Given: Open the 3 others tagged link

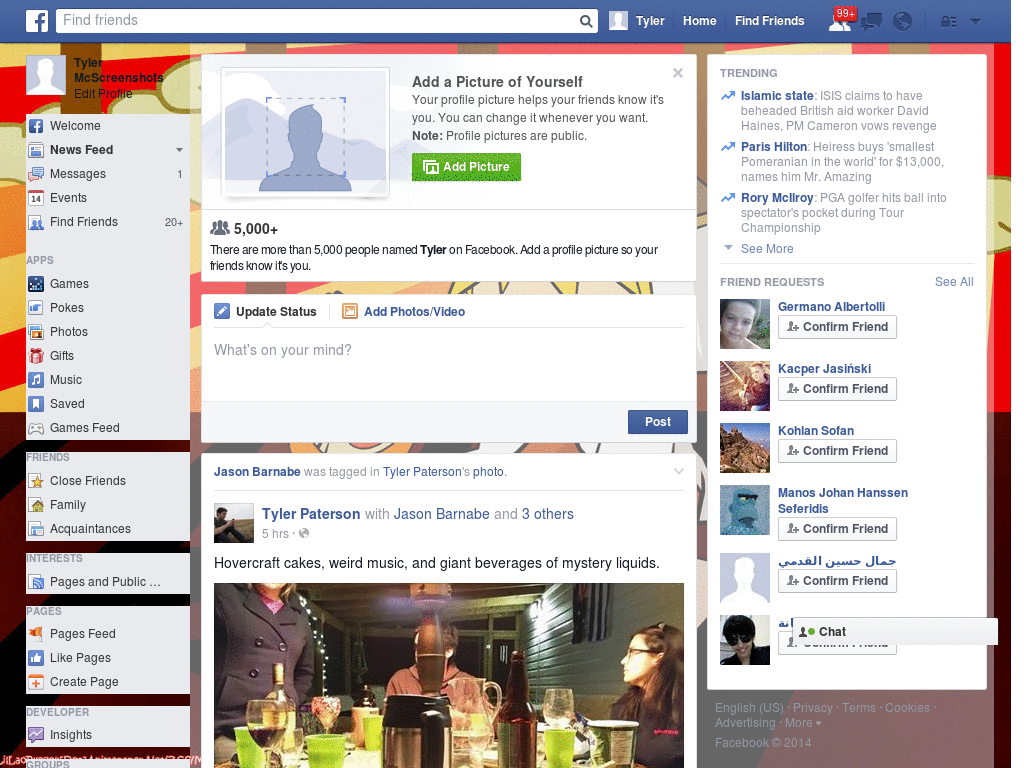Looking at the screenshot, I should (x=547, y=514).
